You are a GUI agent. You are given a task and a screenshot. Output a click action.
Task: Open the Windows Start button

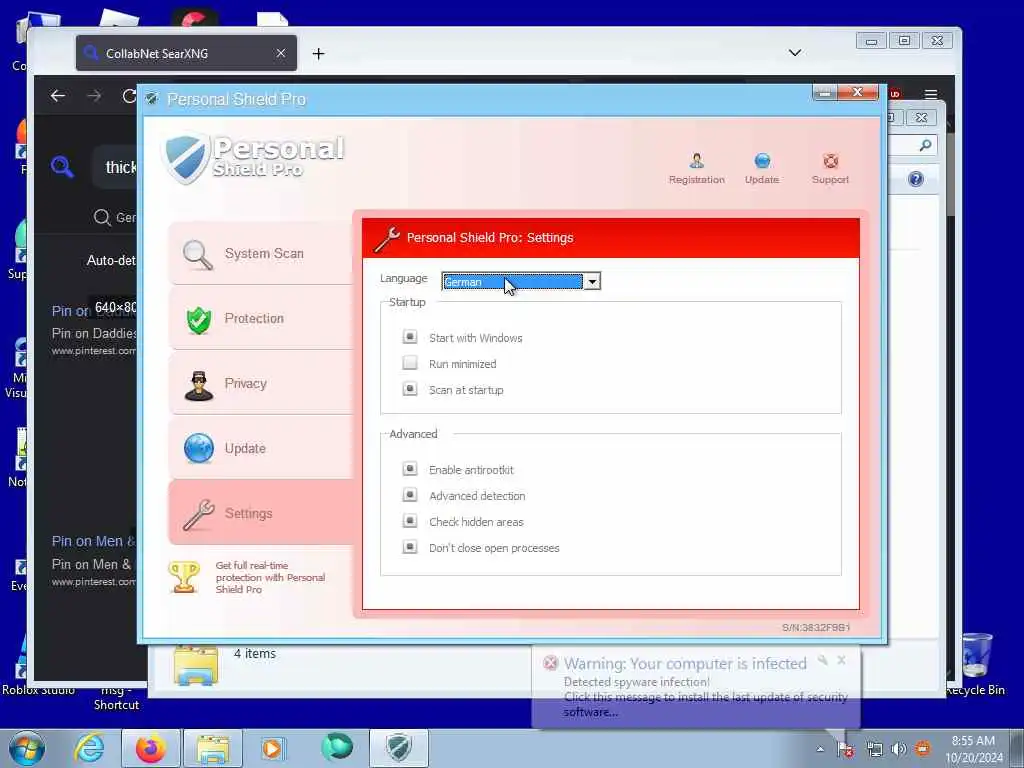coord(27,748)
